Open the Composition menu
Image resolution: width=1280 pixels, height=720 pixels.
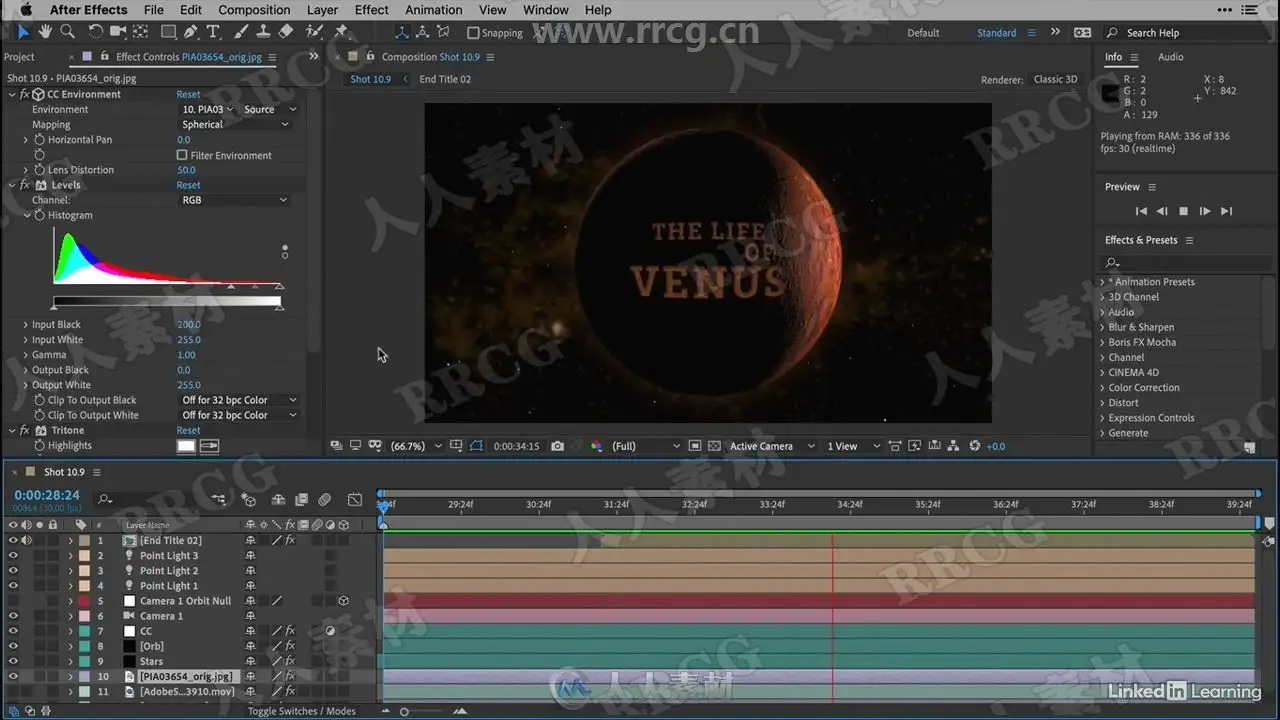[x=254, y=10]
